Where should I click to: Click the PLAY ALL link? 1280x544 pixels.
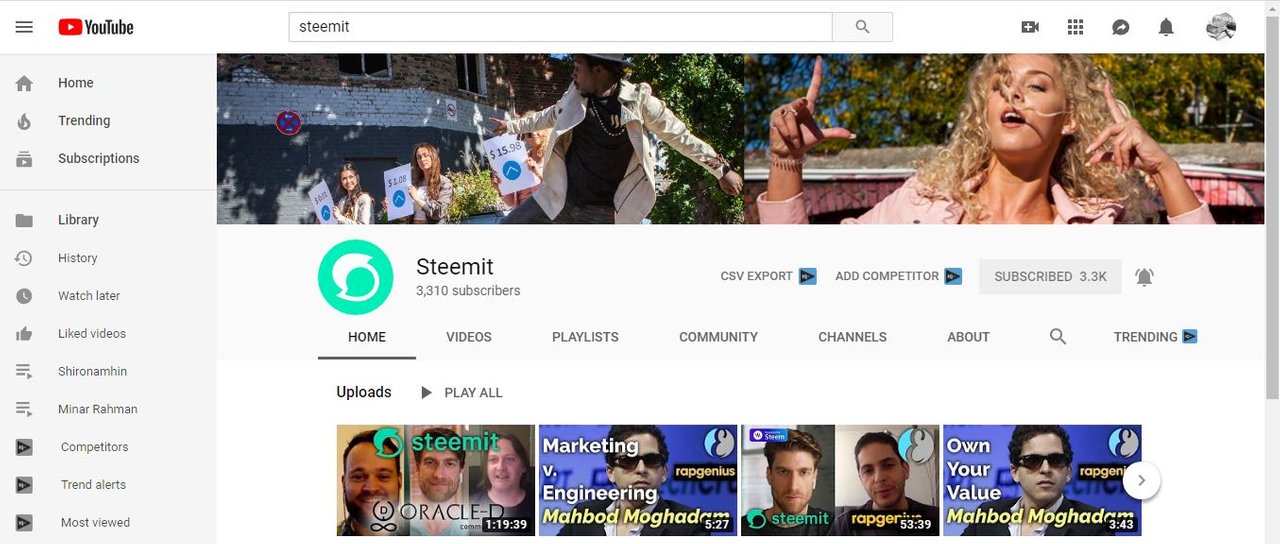[x=473, y=393]
